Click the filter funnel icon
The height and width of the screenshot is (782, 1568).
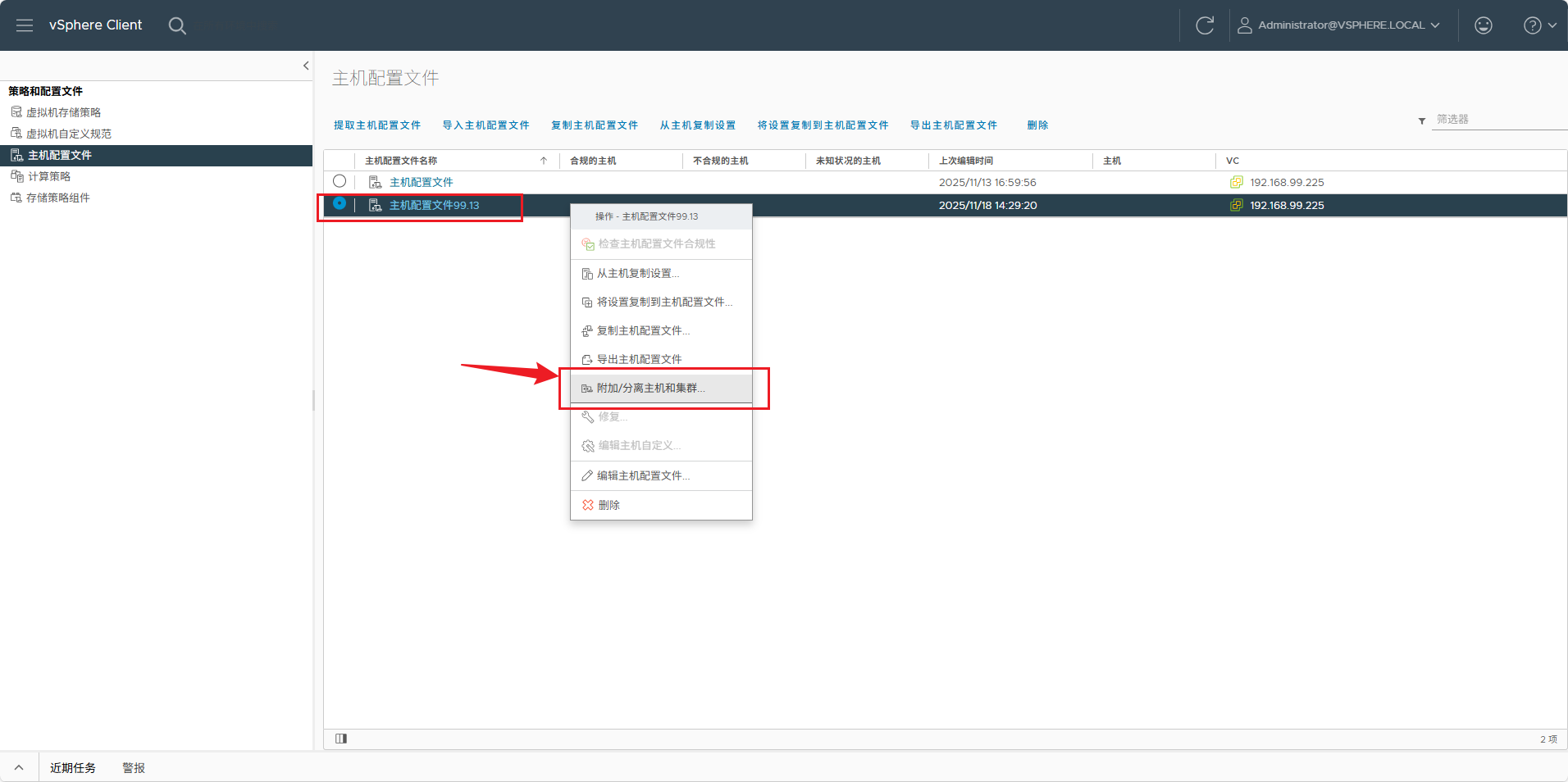[x=1422, y=121]
